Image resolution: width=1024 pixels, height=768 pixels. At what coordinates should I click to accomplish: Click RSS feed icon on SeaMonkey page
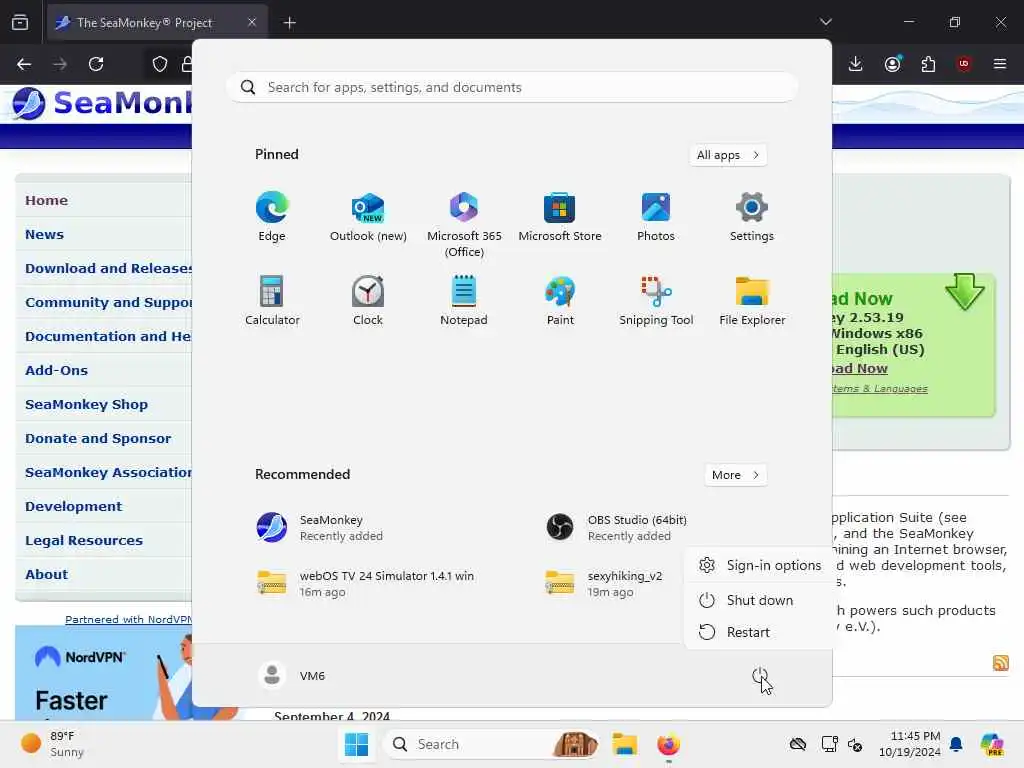tap(1000, 663)
